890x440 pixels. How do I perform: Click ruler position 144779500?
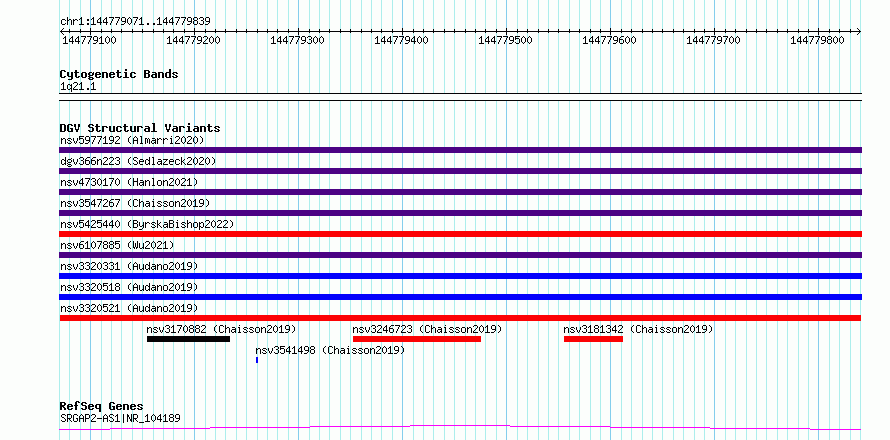point(506,40)
